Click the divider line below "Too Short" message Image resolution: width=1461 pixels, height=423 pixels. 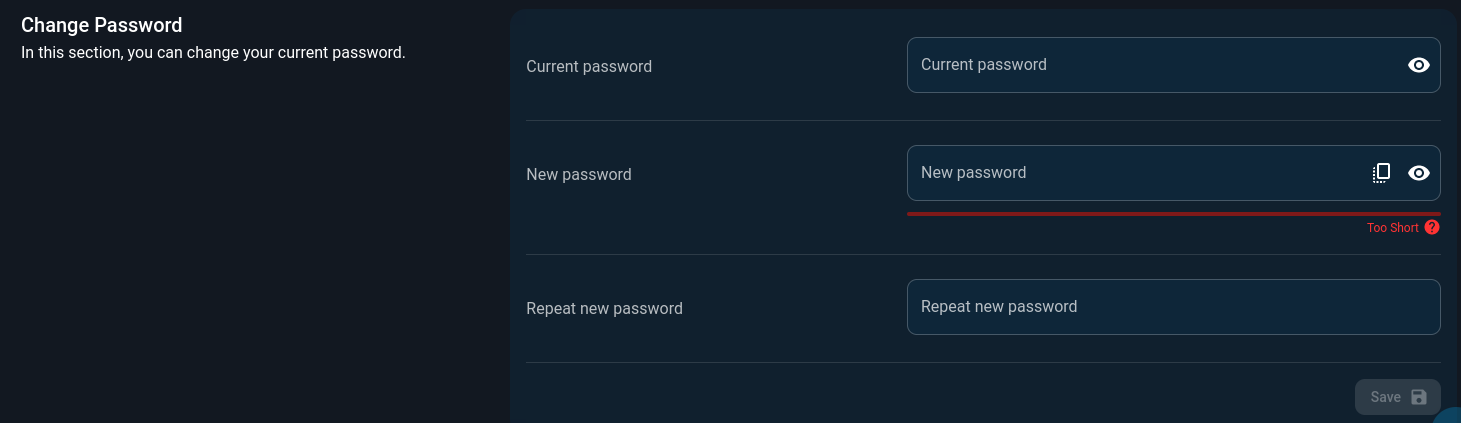click(x=983, y=254)
